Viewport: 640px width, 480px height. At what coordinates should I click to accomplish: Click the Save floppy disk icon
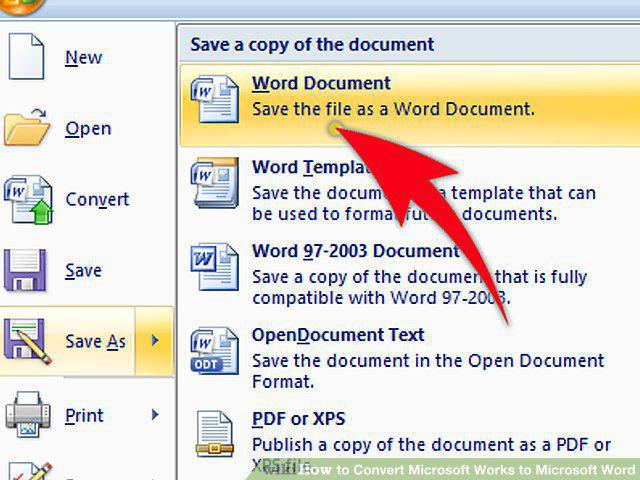(25, 270)
